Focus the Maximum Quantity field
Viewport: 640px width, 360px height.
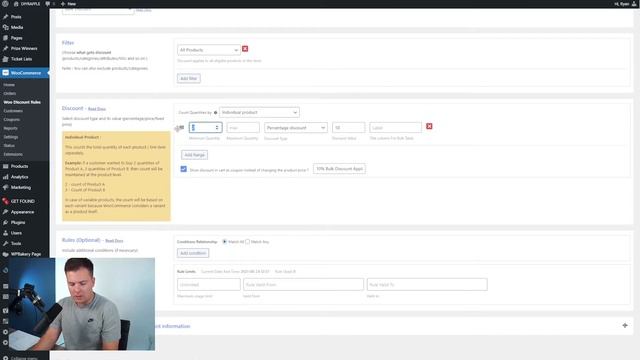243,128
